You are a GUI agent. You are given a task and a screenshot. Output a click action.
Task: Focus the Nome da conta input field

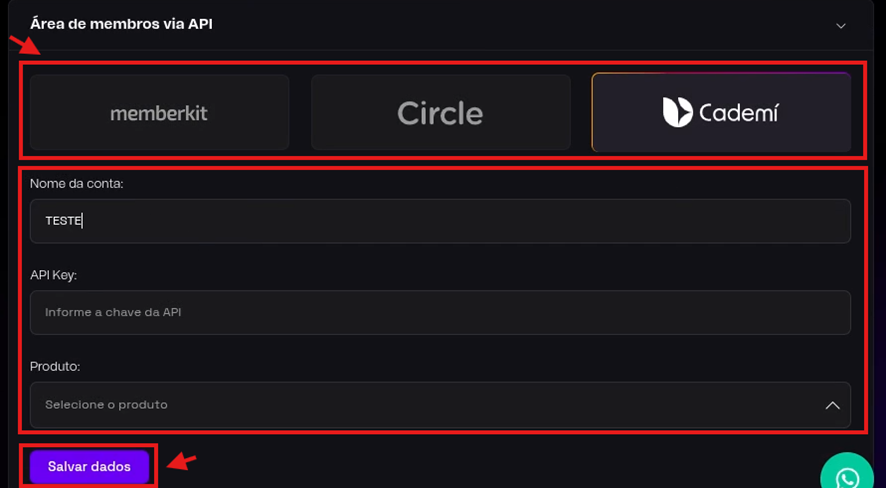point(440,221)
